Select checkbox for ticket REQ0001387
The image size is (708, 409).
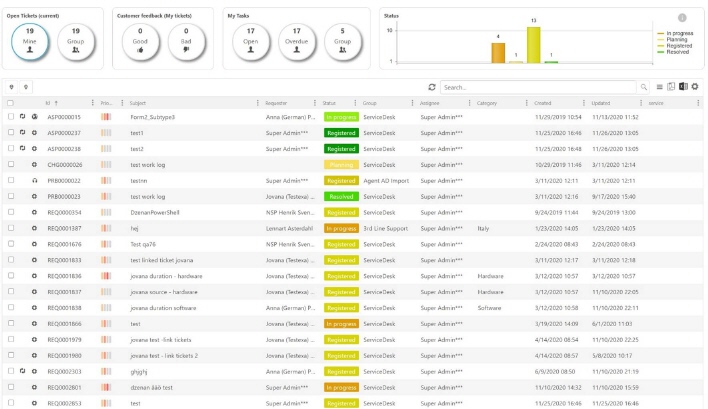pos(11,228)
